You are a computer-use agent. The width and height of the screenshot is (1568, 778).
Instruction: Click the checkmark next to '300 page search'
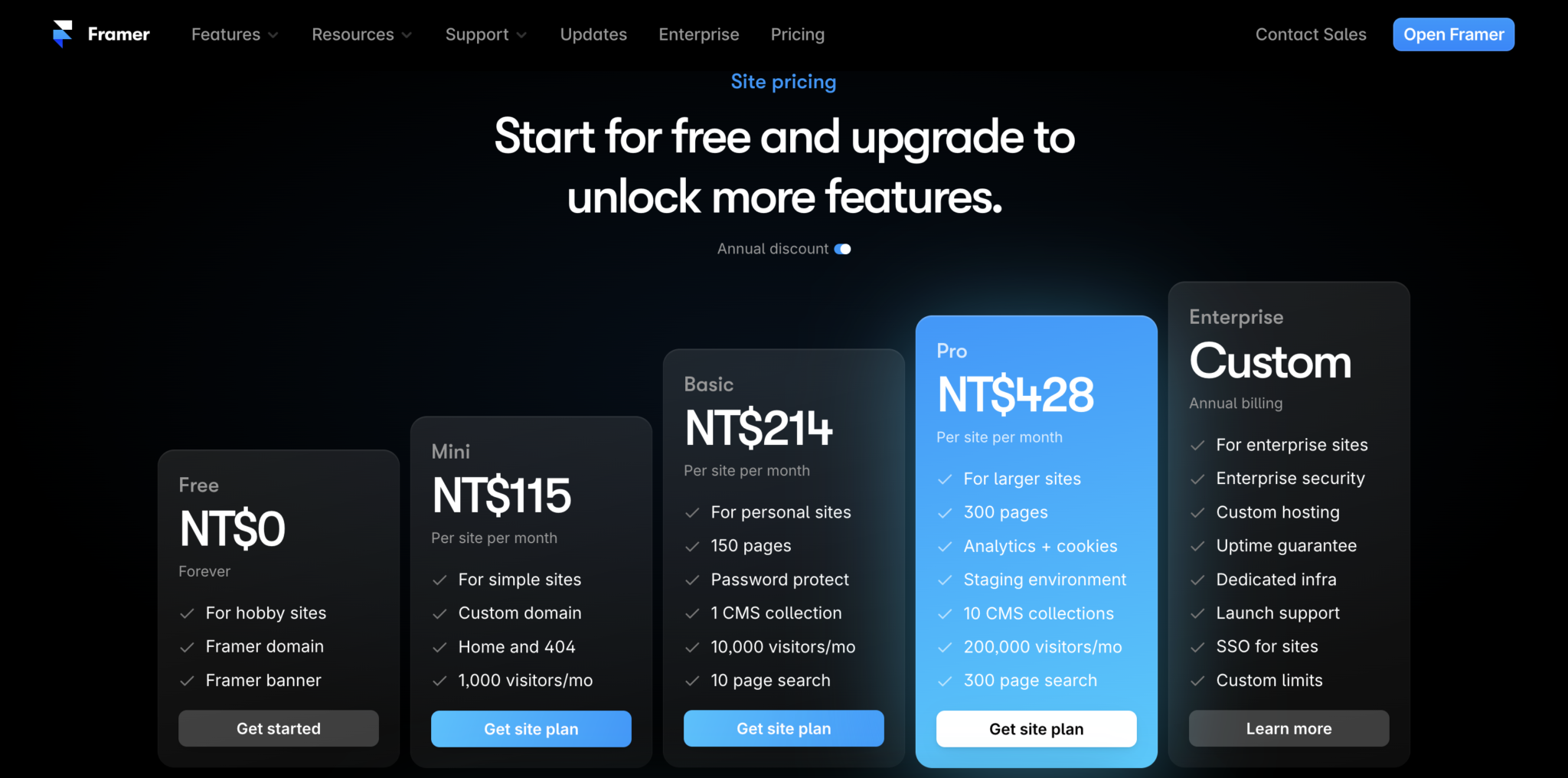[x=945, y=681]
